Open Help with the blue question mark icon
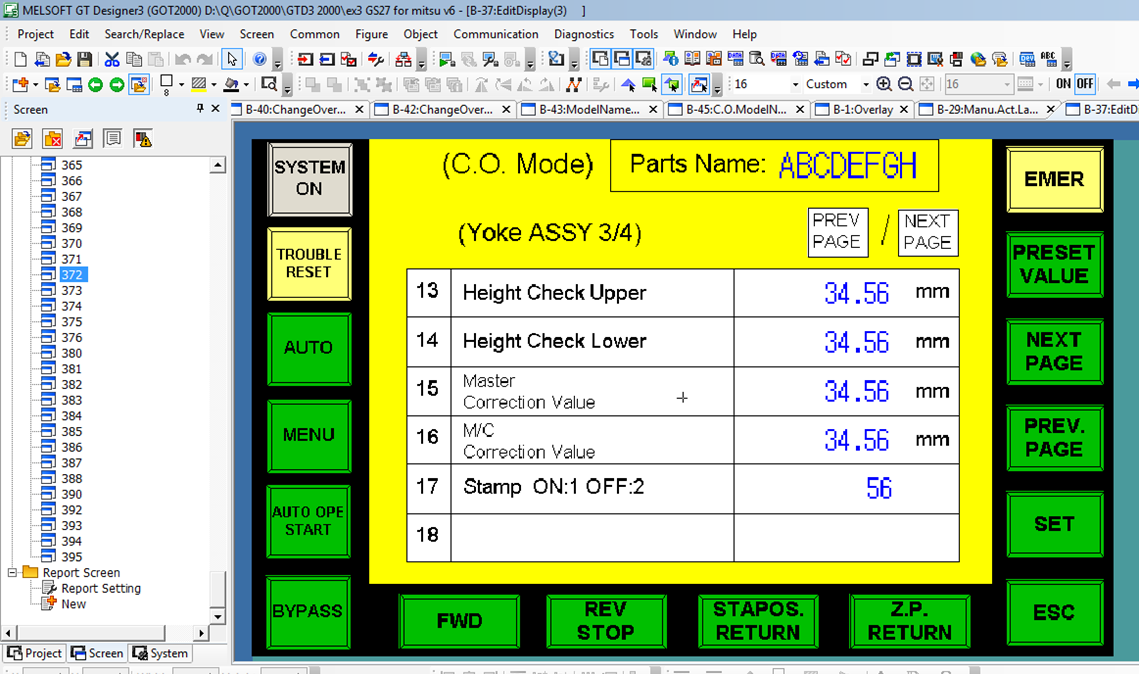 (x=259, y=60)
